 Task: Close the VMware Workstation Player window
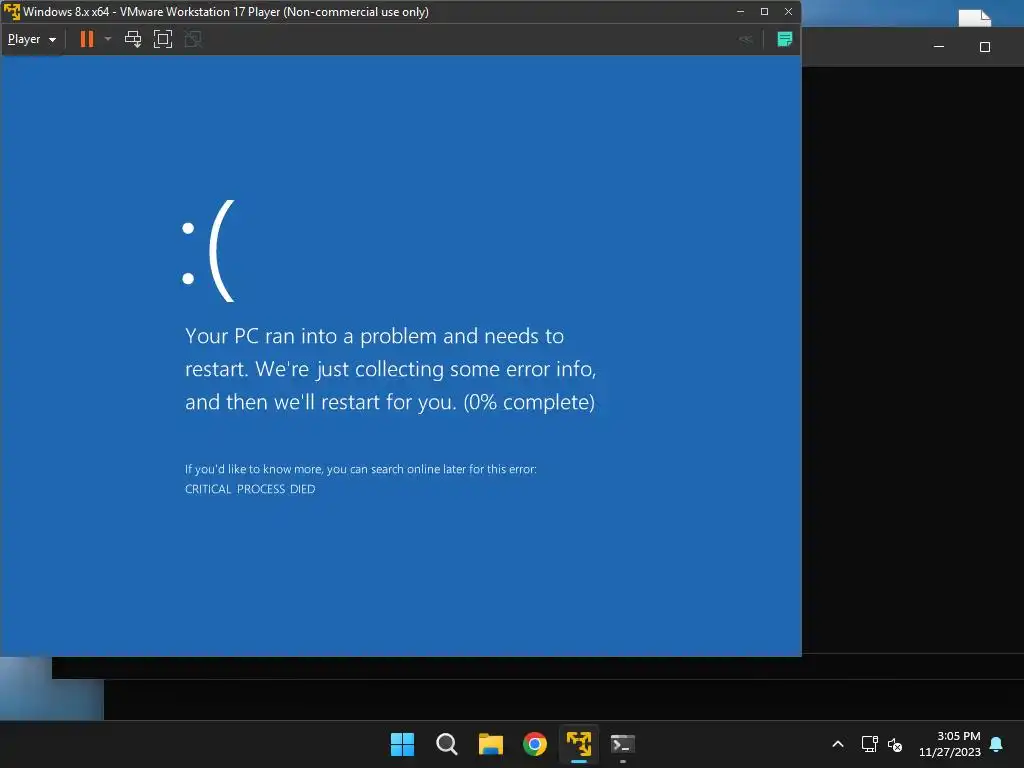(788, 12)
